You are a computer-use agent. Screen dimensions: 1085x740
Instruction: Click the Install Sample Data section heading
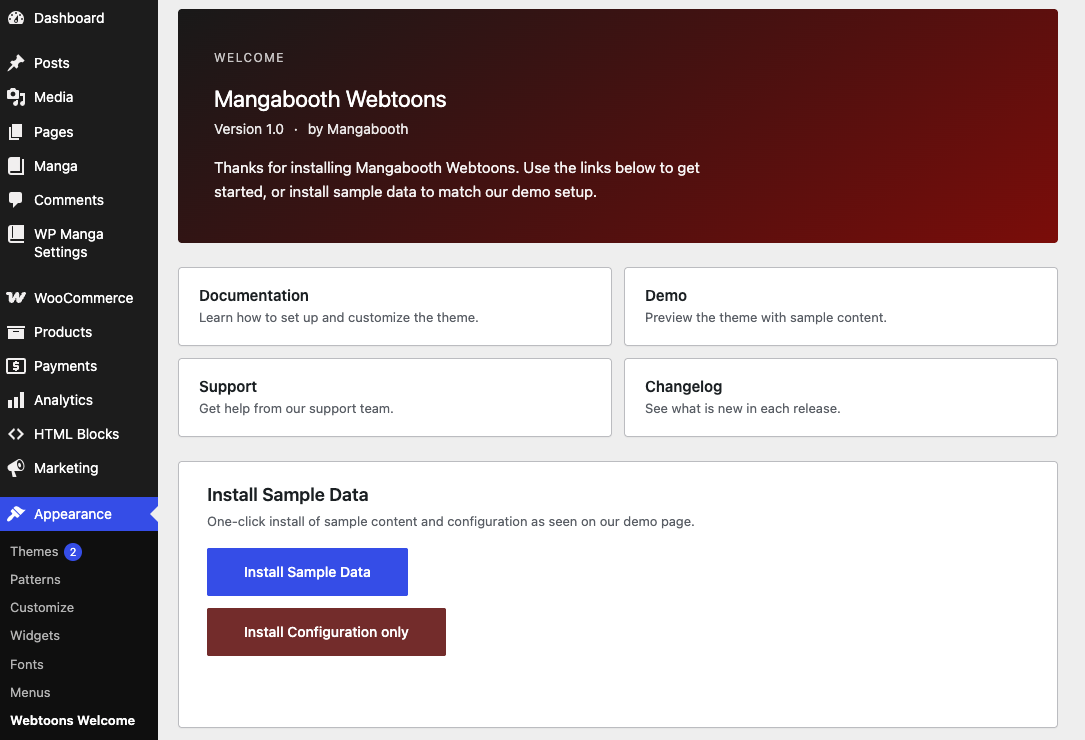click(288, 495)
